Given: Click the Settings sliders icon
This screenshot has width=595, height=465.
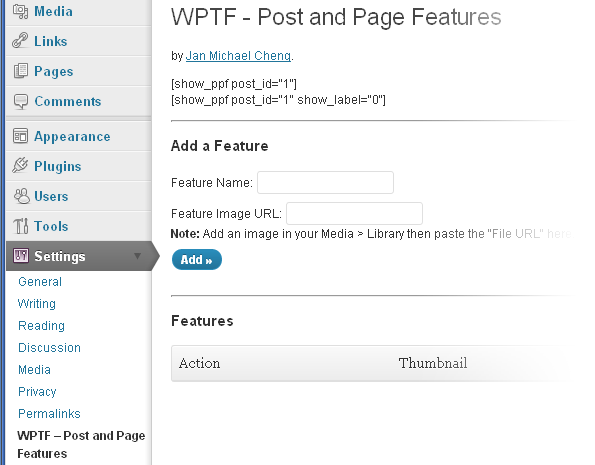Looking at the screenshot, I should 20,255.
